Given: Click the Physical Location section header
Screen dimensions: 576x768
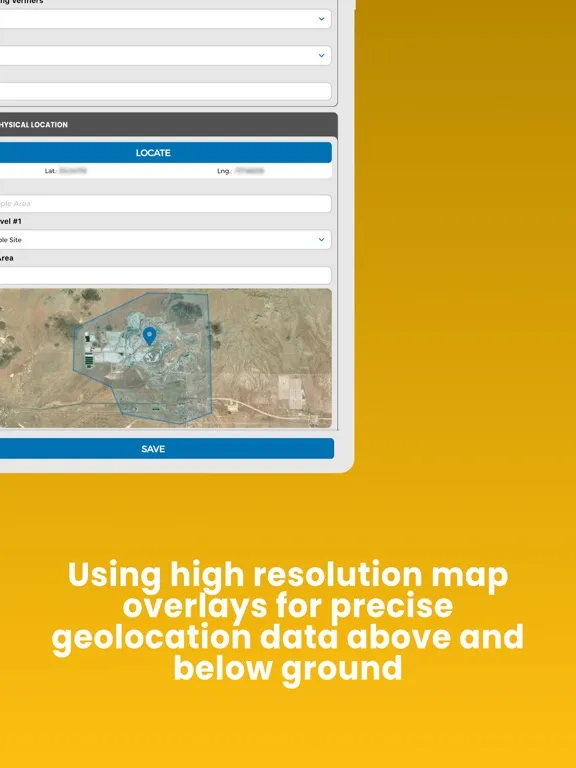Looking at the screenshot, I should click(168, 125).
